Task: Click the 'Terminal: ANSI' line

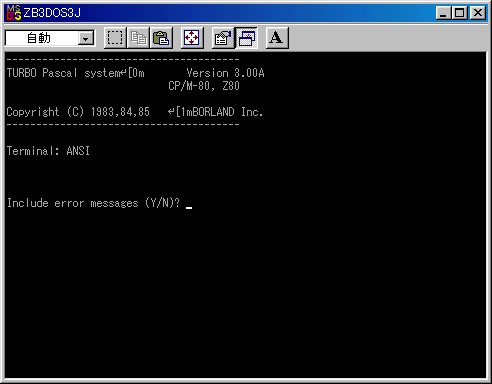Action: [x=48, y=151]
